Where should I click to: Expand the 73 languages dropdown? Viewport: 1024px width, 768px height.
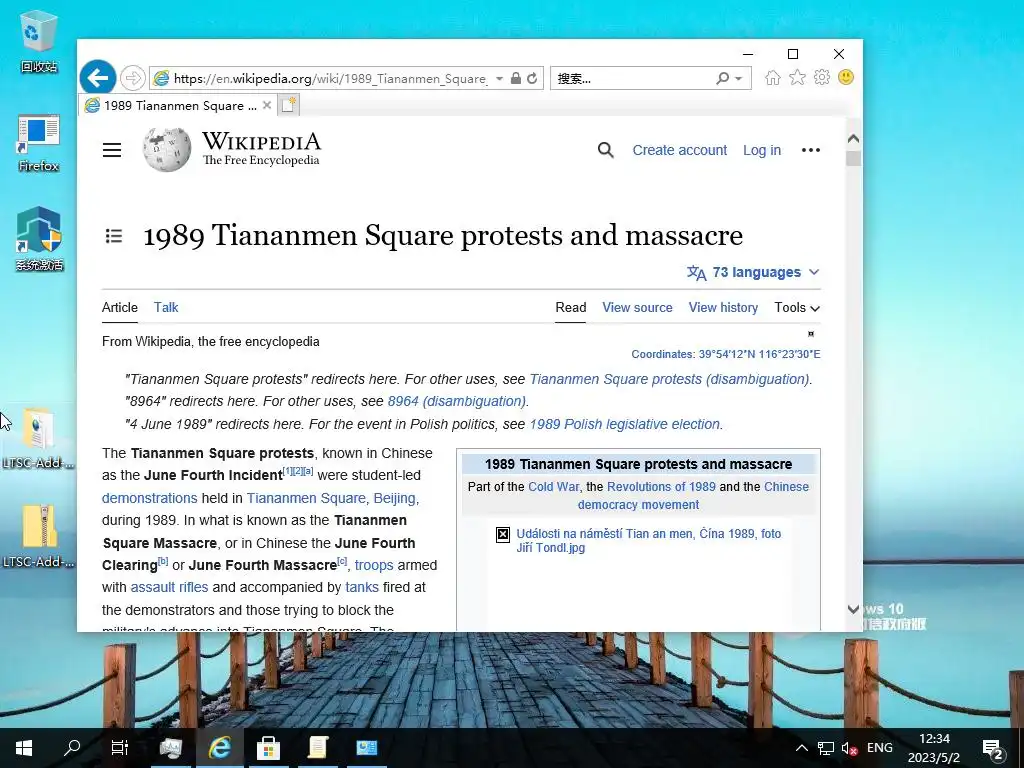[x=753, y=272]
